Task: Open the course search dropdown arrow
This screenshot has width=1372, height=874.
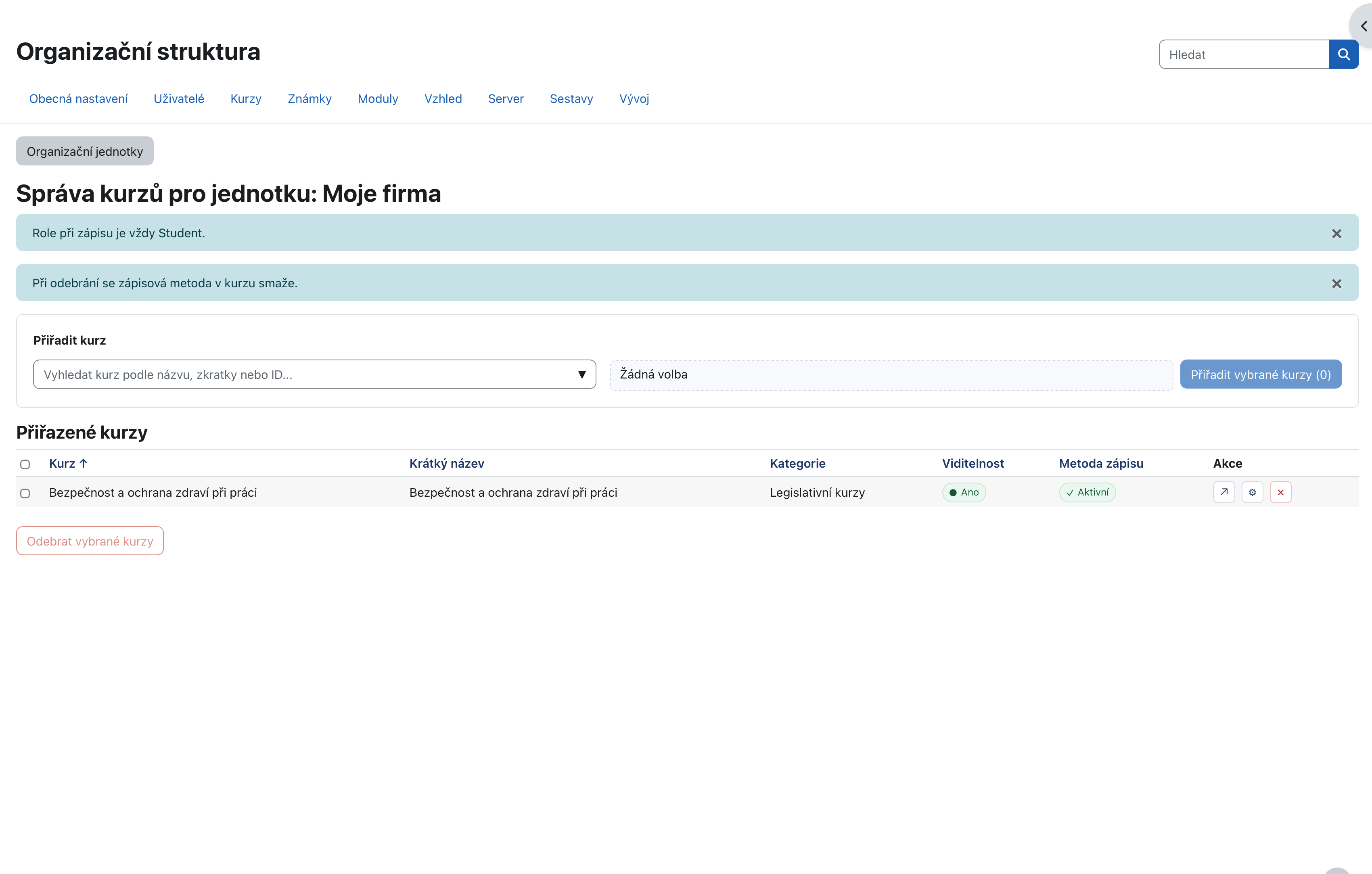Action: (x=582, y=374)
